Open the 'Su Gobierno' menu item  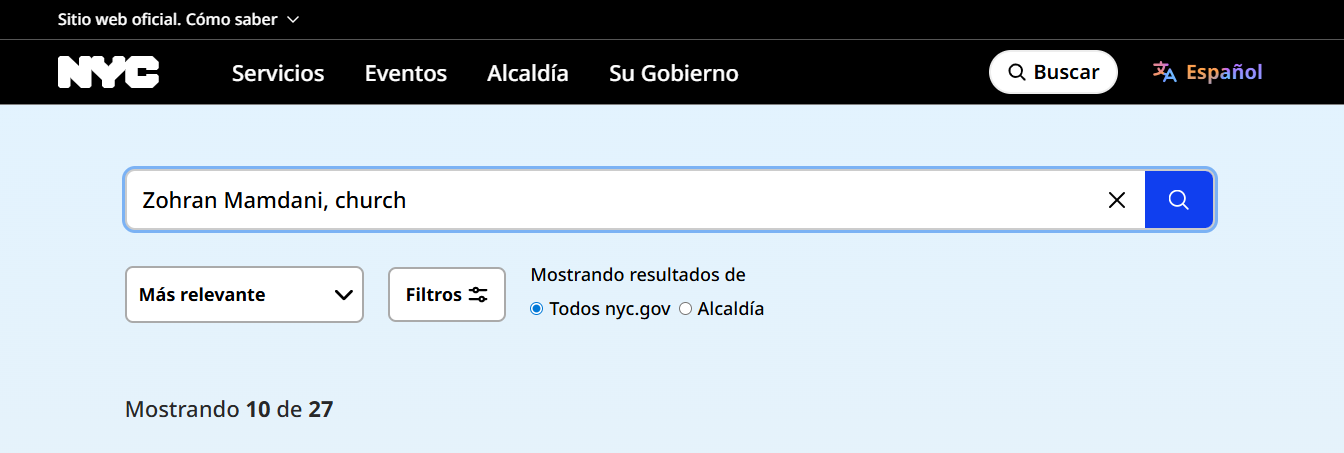(673, 73)
